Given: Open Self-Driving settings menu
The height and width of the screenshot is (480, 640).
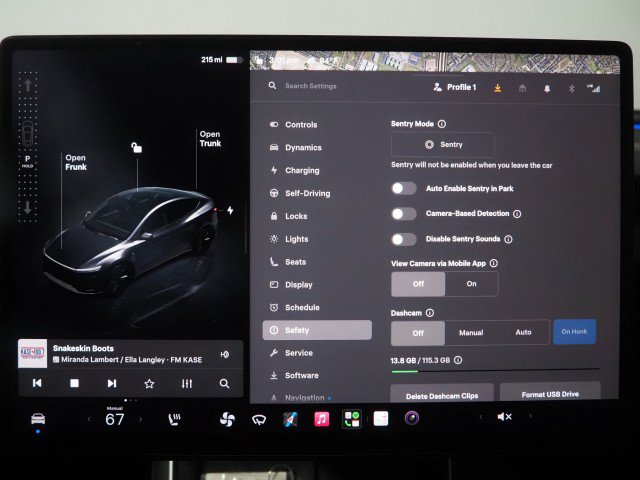Looking at the screenshot, I should click(317, 193).
